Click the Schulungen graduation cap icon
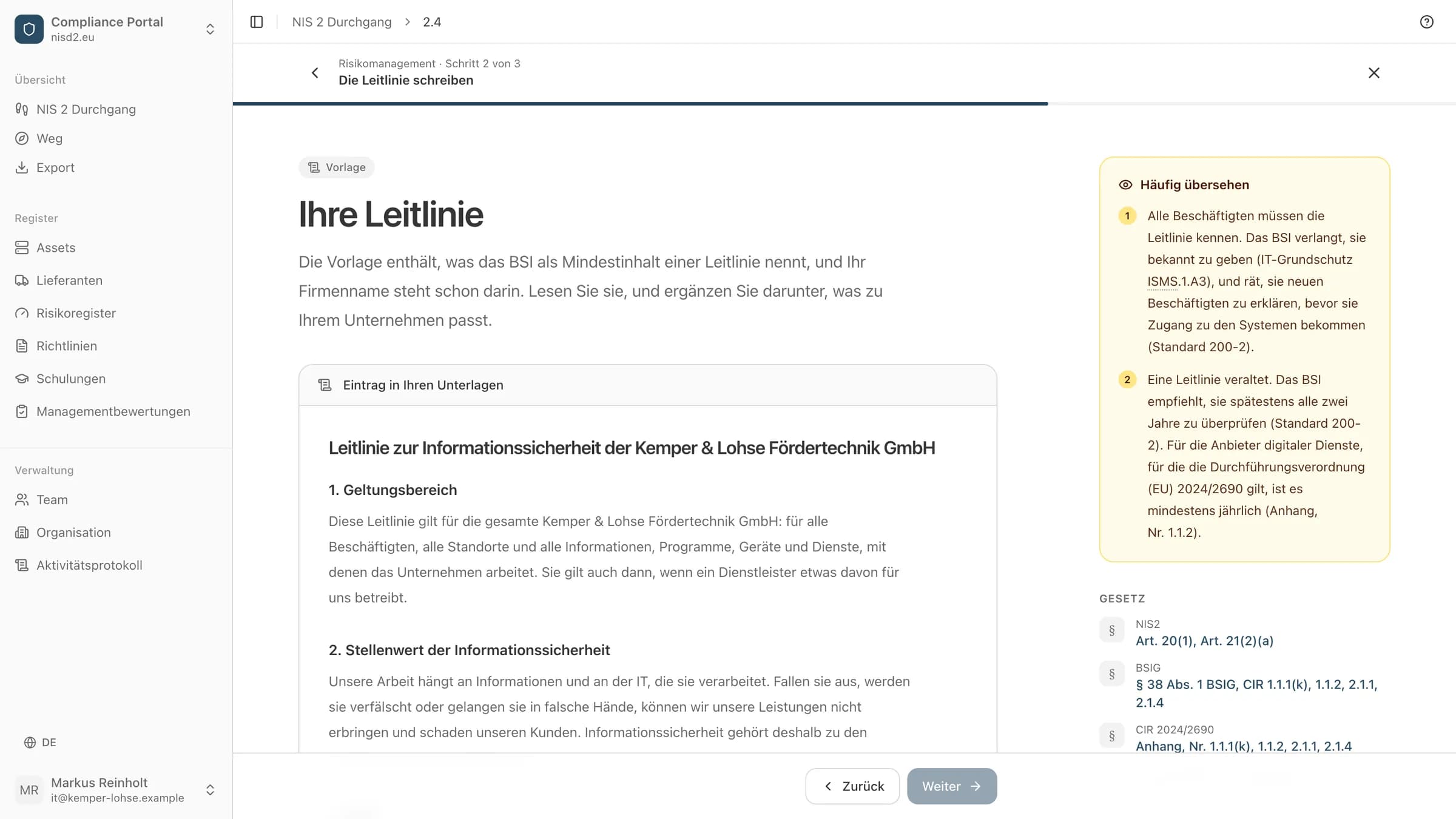 (x=22, y=379)
